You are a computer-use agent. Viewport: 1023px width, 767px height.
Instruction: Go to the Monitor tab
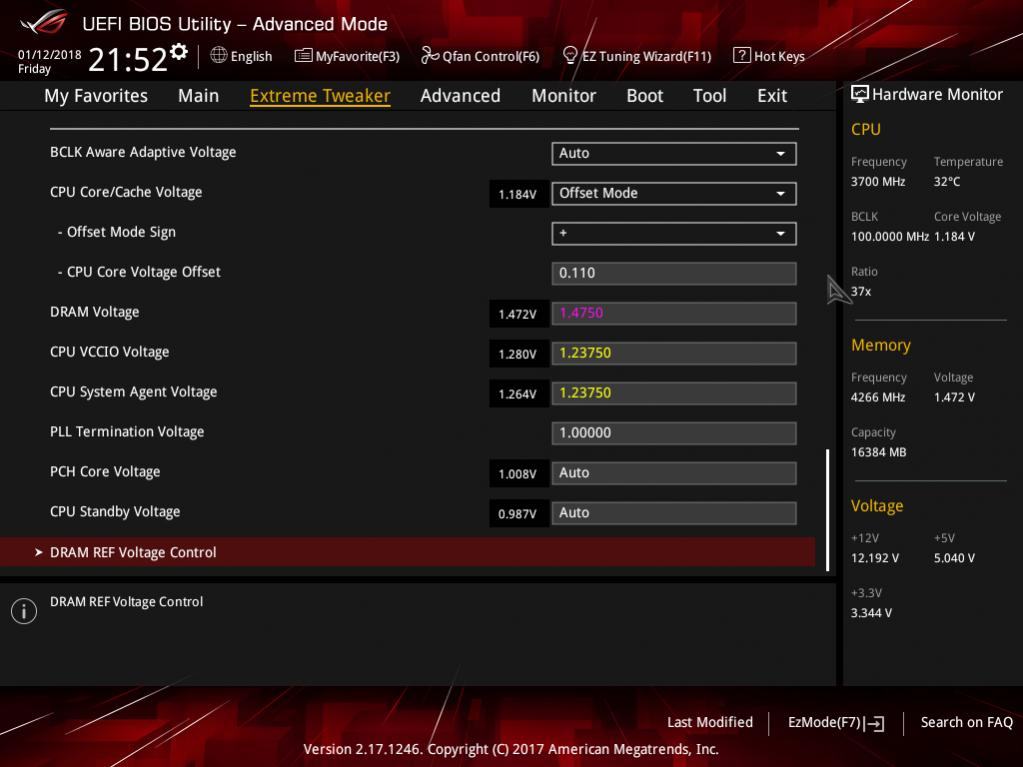tap(564, 96)
